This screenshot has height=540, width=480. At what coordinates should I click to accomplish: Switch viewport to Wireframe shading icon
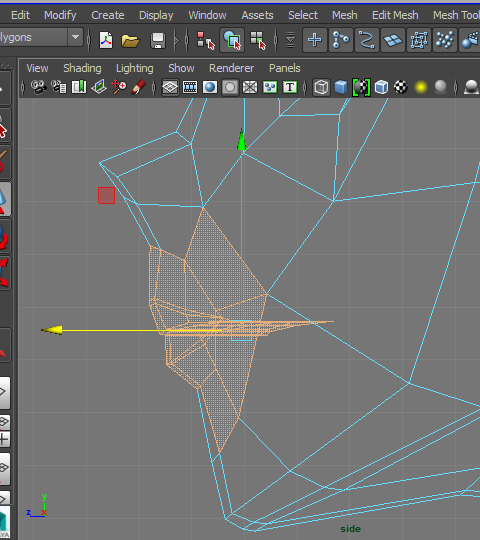coord(321,87)
